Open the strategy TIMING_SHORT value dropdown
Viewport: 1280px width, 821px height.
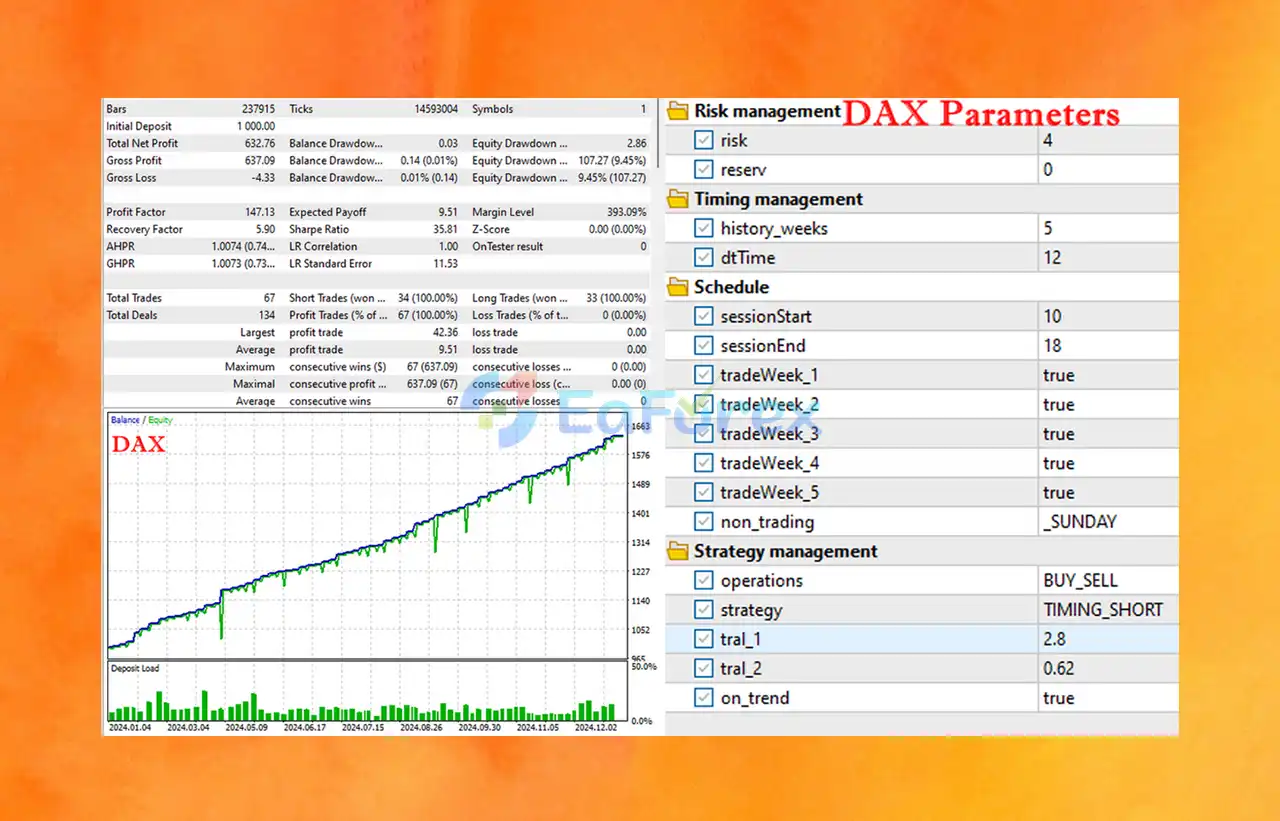pyautogui.click(x=1108, y=610)
